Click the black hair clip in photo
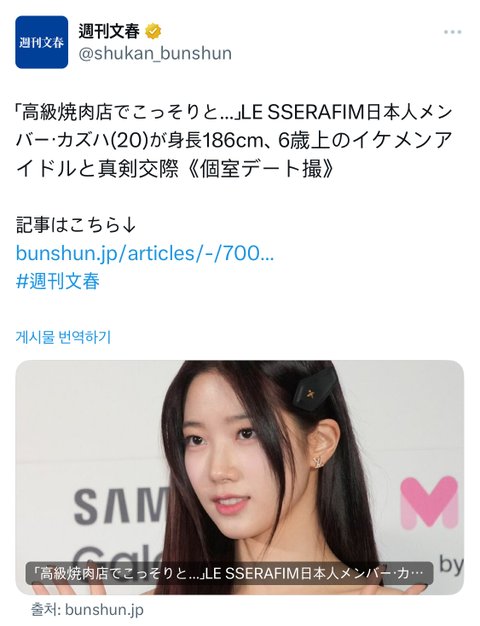This screenshot has width=480, height=626. [317, 387]
